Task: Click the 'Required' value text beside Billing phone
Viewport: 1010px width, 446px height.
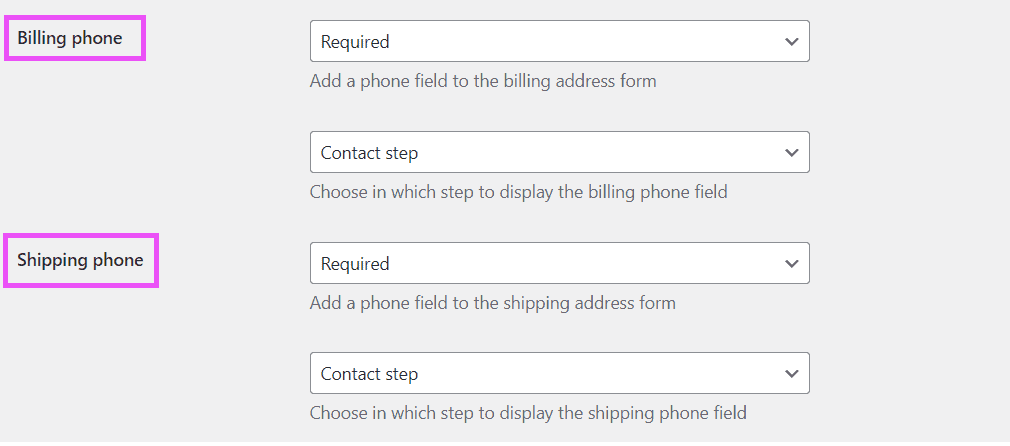Action: click(x=355, y=42)
